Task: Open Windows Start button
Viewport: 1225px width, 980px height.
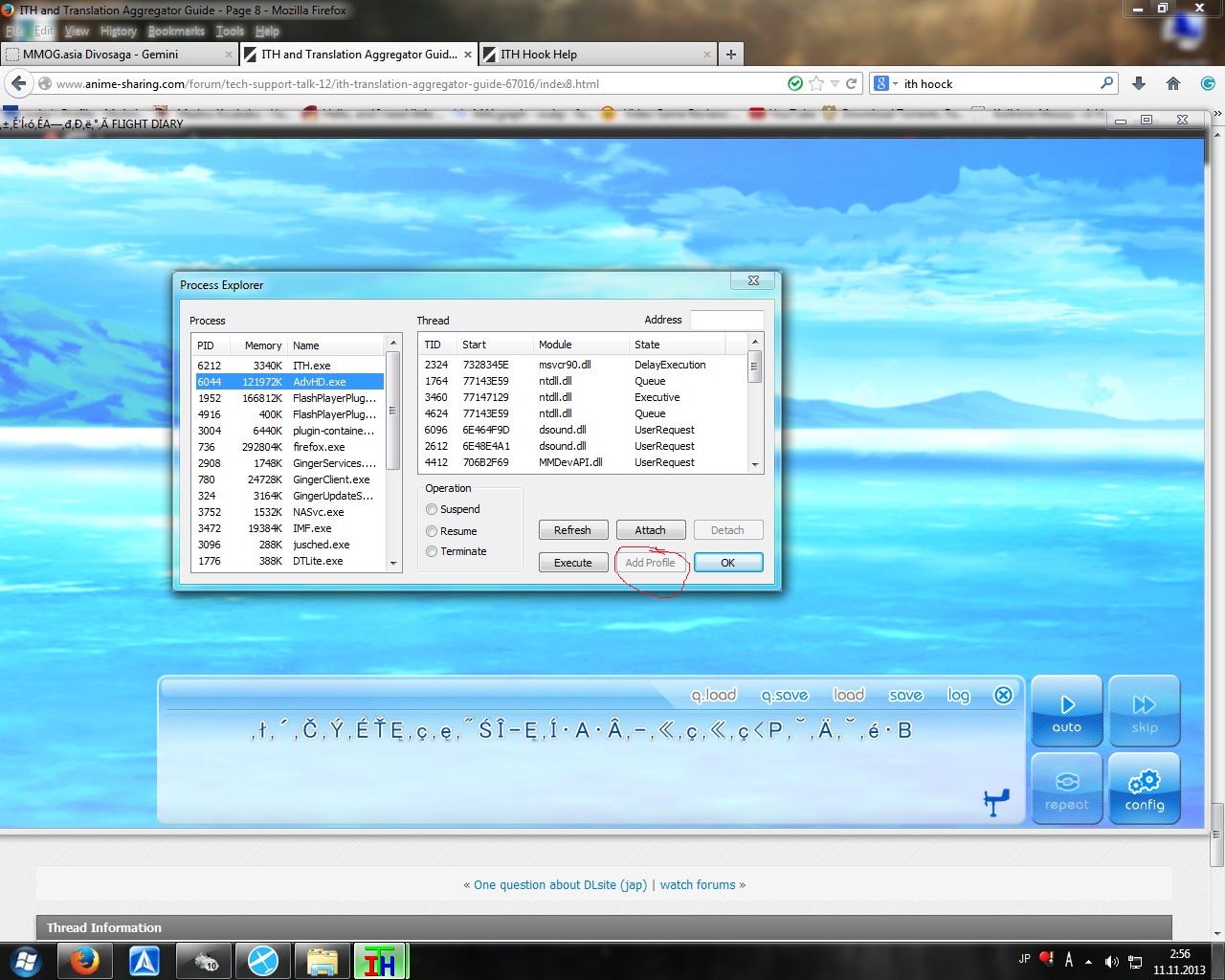Action: (26, 961)
